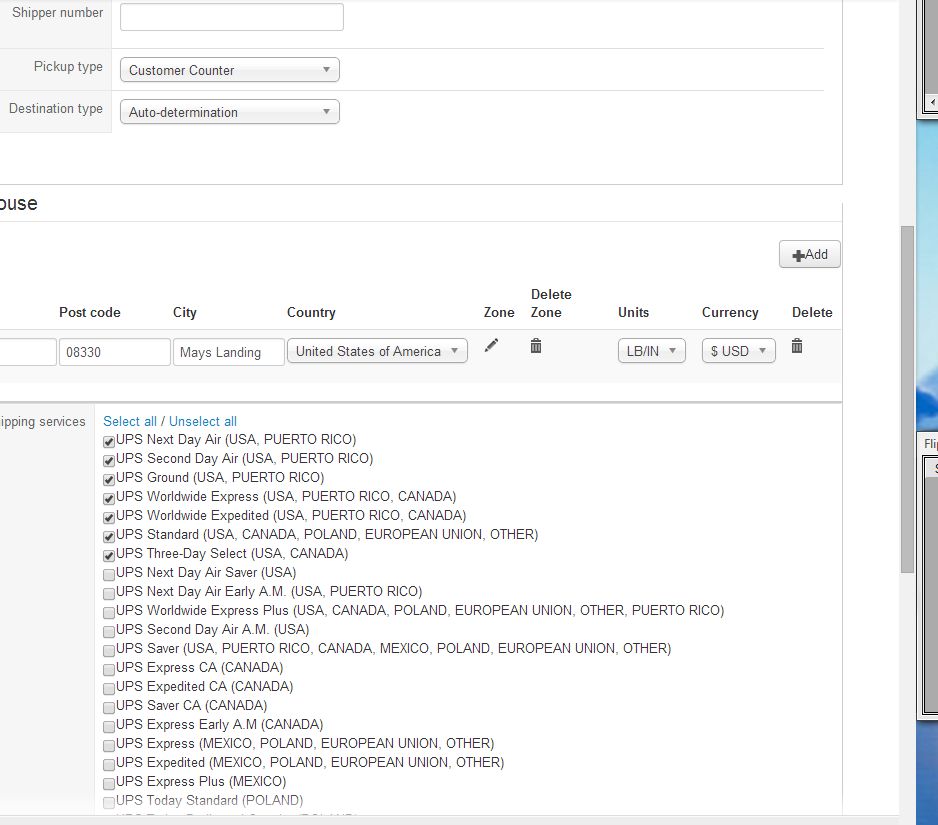Enable UPS Express Early A.M (CANADA)
Viewport: 938px width, 825px height.
coord(109,727)
